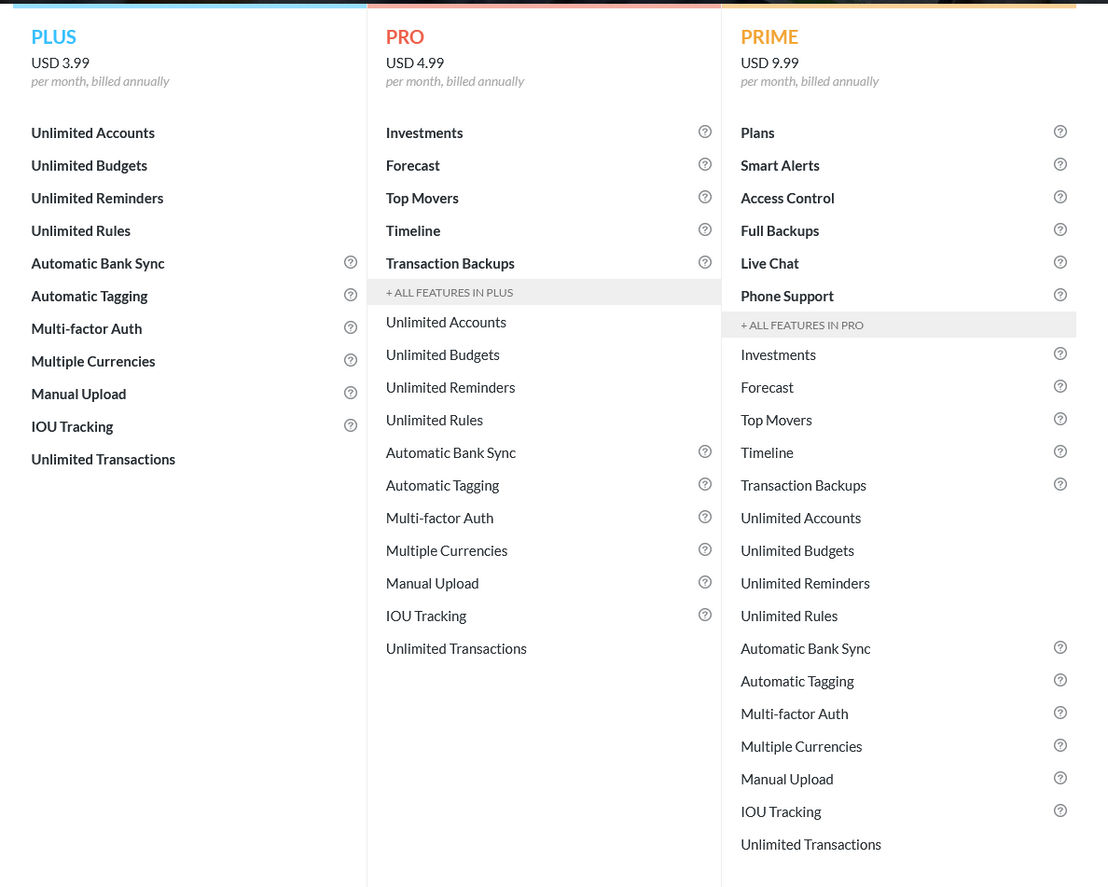Click help icon for Phone Support in PRIME
Image resolution: width=1108 pixels, height=887 pixels.
click(x=1060, y=295)
